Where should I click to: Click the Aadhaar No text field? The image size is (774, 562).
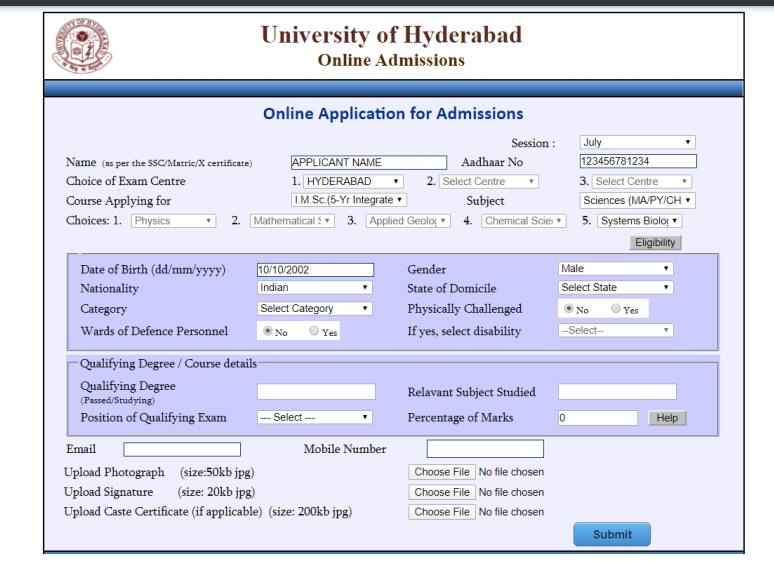point(637,161)
